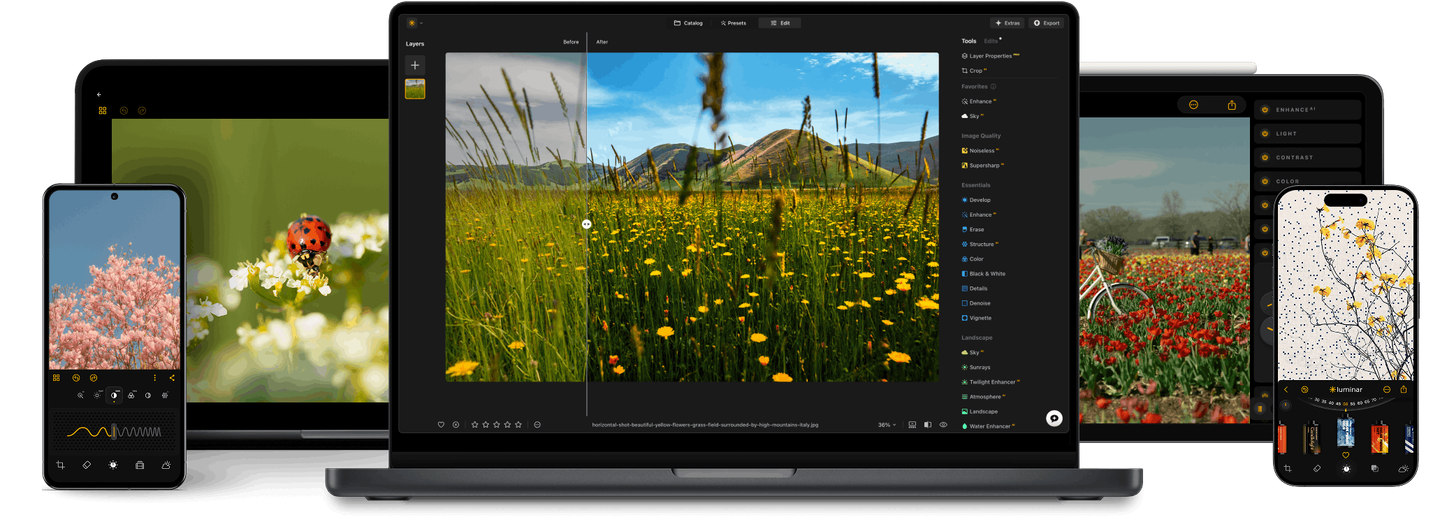
Task: Open the Extras button
Action: (x=1008, y=22)
